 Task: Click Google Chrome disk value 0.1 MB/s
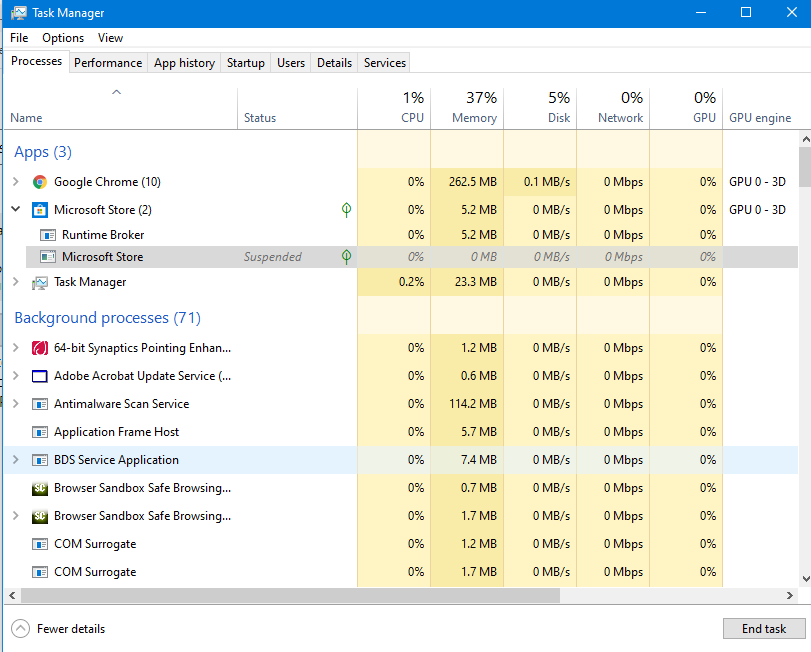click(547, 182)
